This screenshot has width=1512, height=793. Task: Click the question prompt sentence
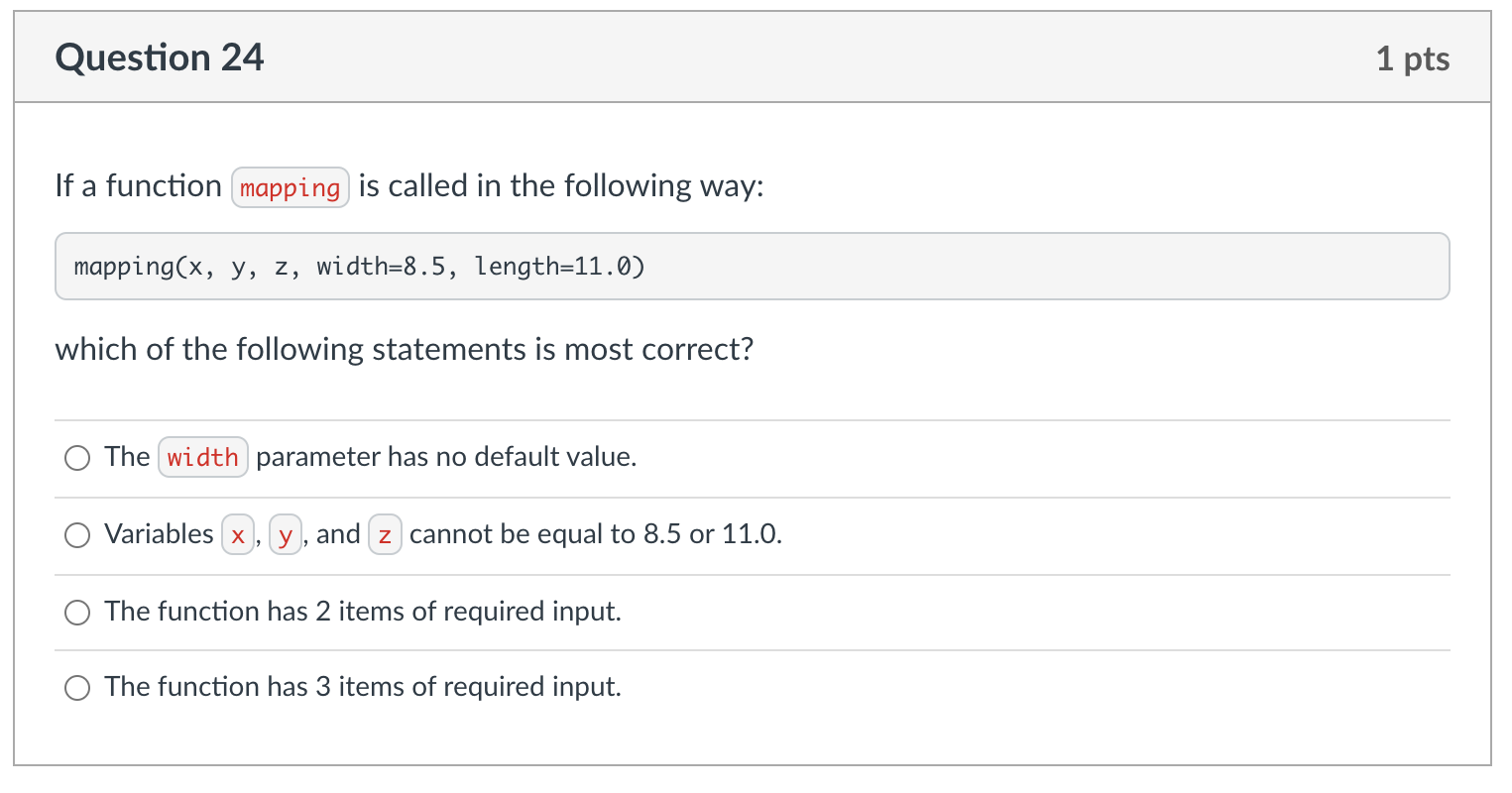tap(409, 185)
